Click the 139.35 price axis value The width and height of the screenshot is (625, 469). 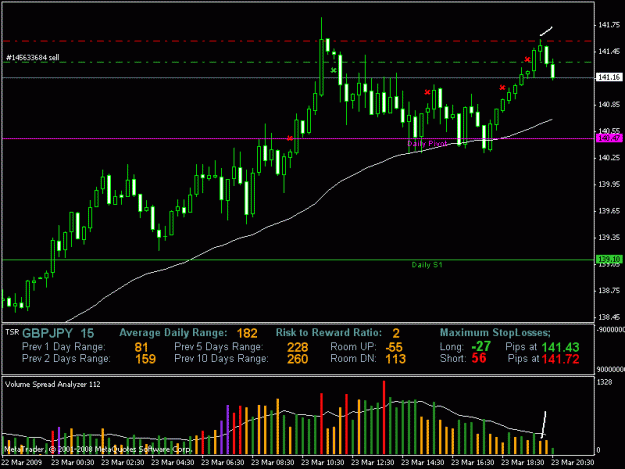coord(609,237)
